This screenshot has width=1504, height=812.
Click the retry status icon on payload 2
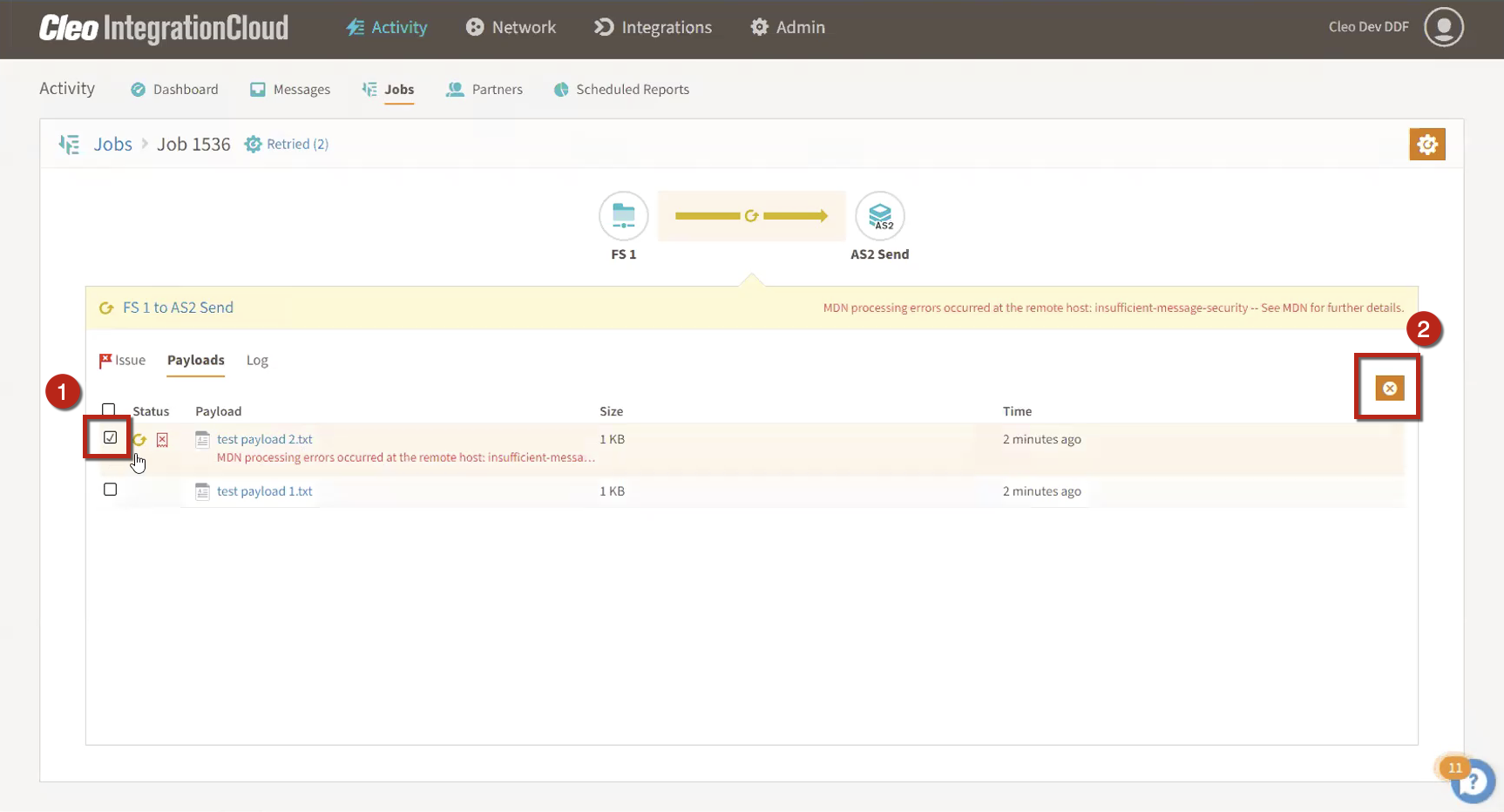pyautogui.click(x=139, y=440)
